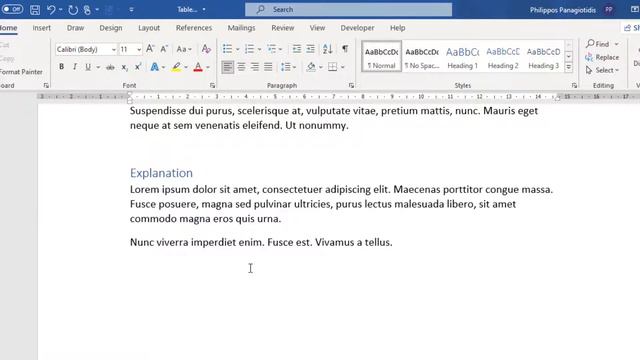Click Increase Indent icon
This screenshot has width=640, height=360.
tap(311, 49)
